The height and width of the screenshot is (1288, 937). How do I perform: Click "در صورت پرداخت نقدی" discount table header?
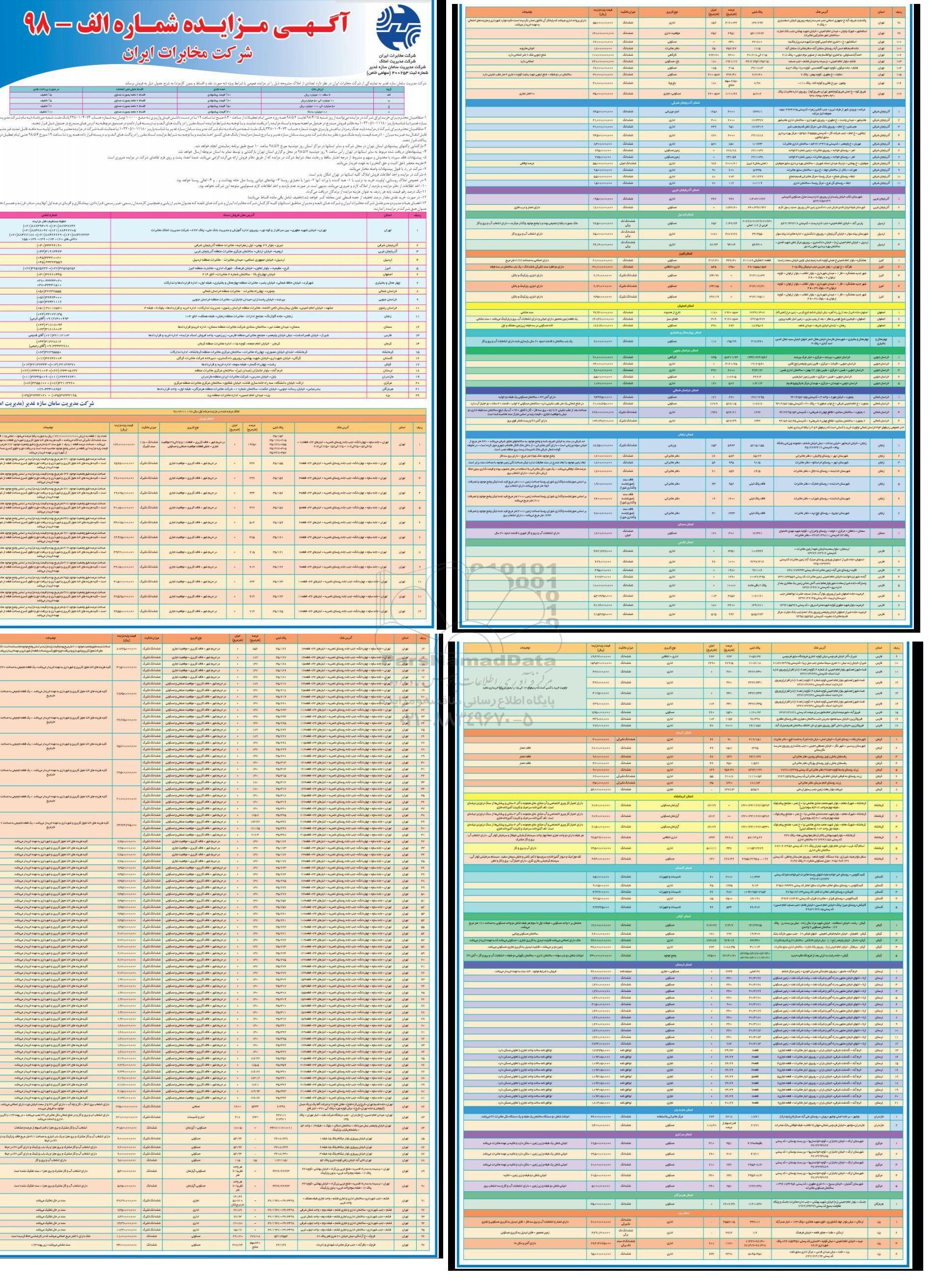[x=46, y=89]
